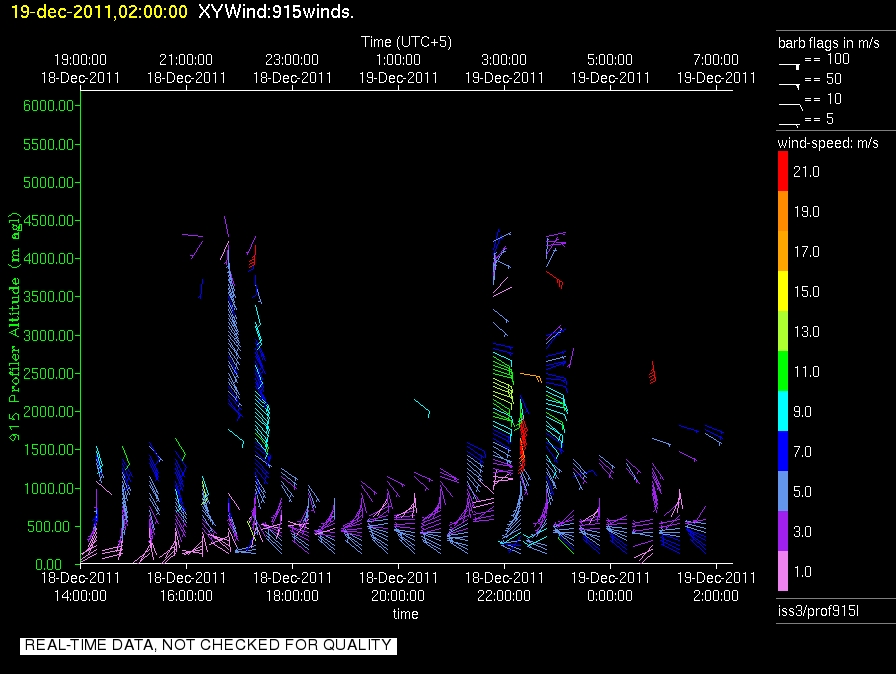Click the 'Time (UTC+5)' axis label
This screenshot has height=674, width=896.
click(x=406, y=42)
